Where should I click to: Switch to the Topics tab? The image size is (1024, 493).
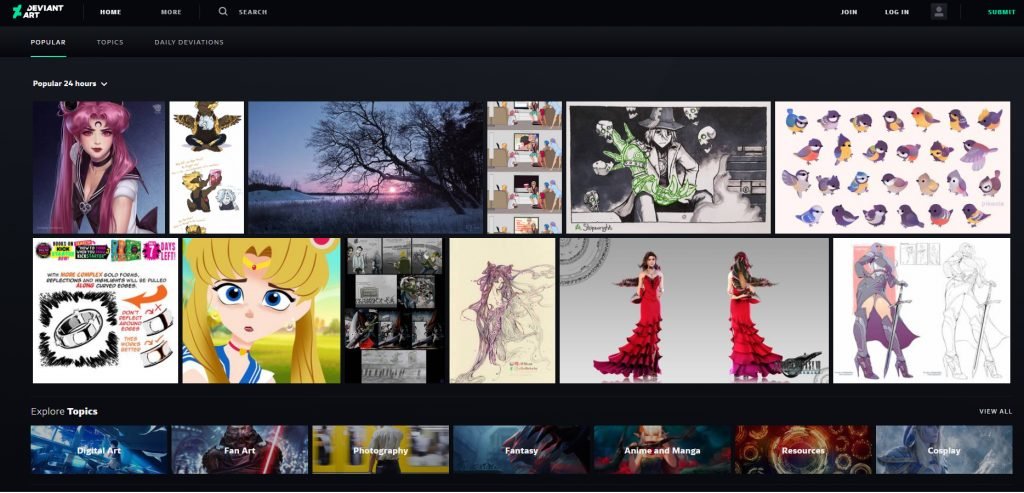click(110, 42)
